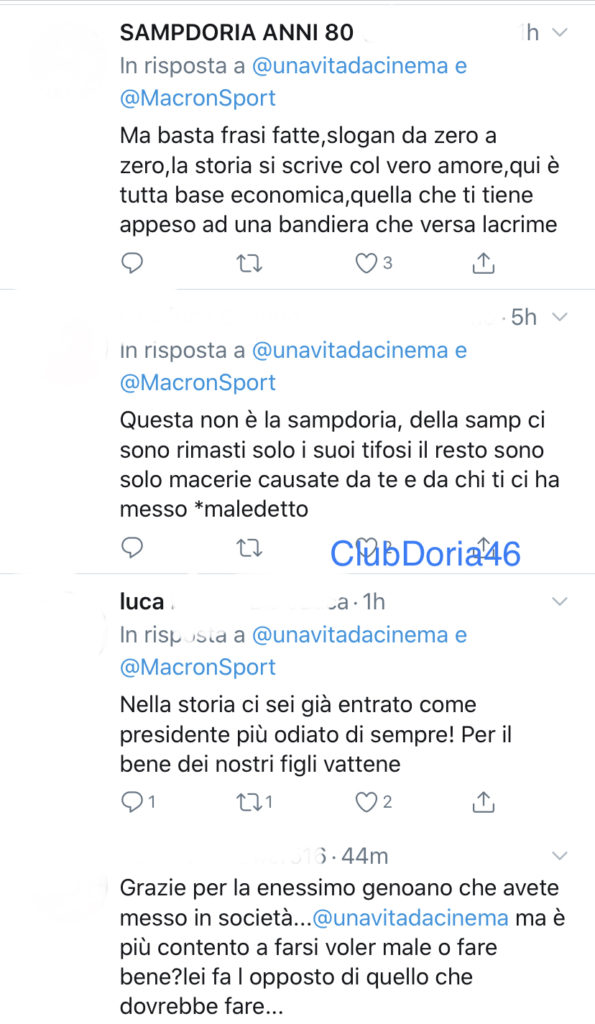Retweet the SAMPDORIA ANNI 80 tweet

pyautogui.click(x=248, y=263)
